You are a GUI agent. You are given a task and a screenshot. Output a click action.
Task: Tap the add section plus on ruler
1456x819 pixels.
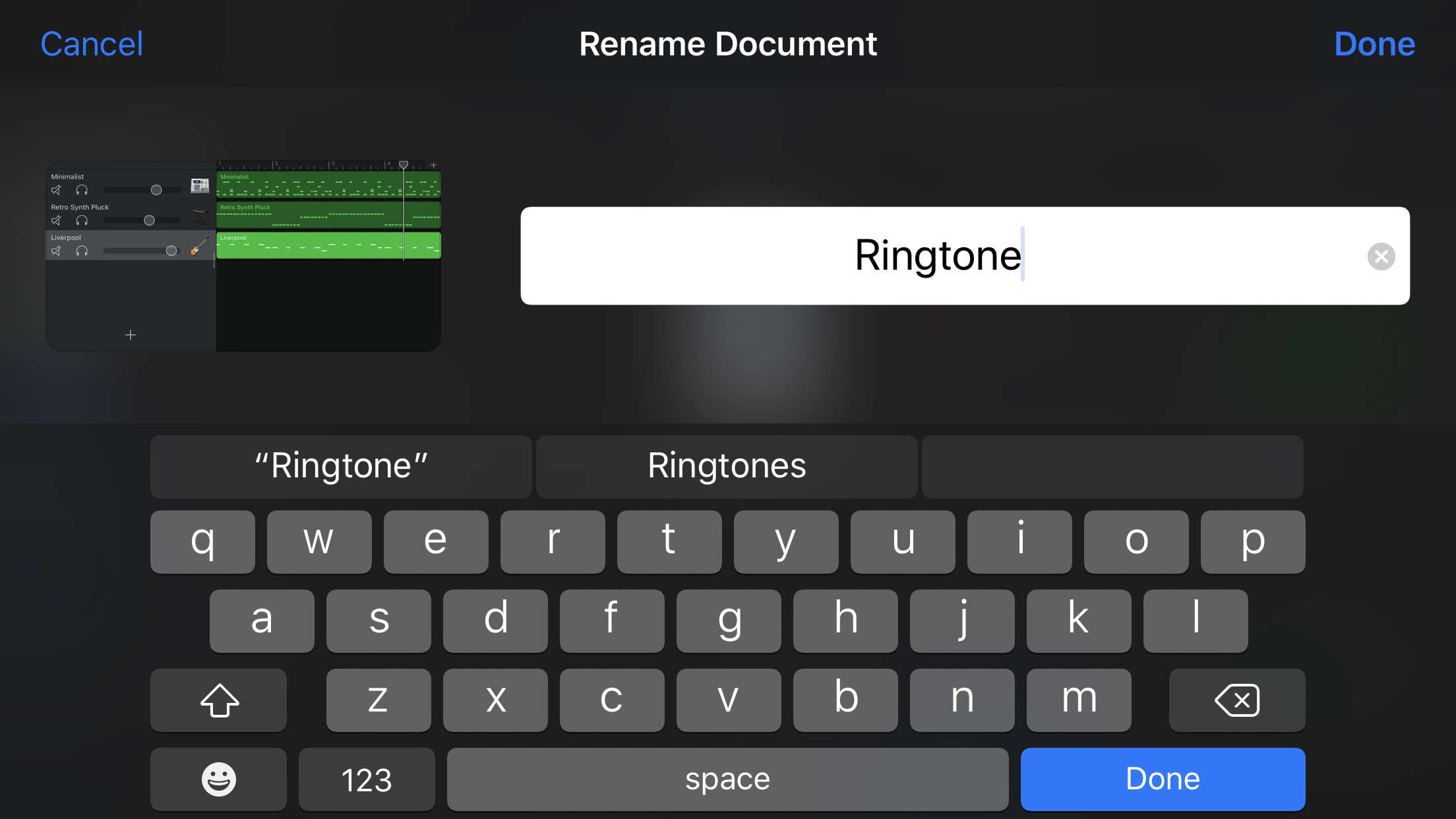coord(433,165)
